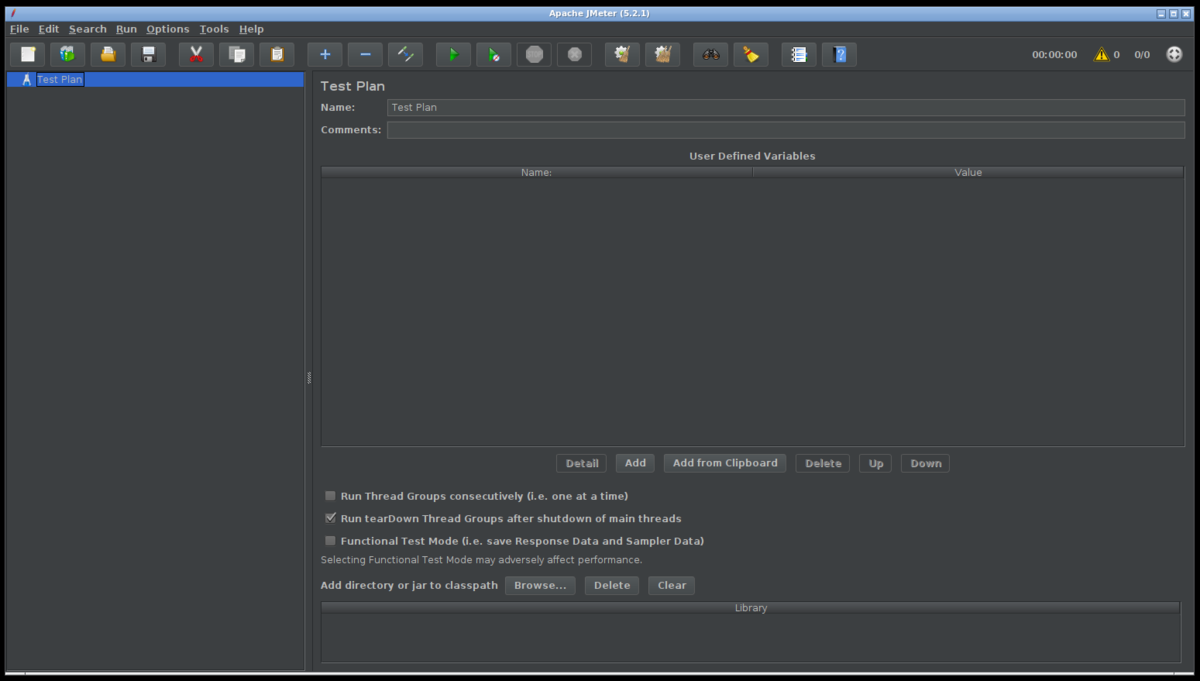Open the File menu
Image resolution: width=1200 pixels, height=681 pixels.
click(x=19, y=29)
